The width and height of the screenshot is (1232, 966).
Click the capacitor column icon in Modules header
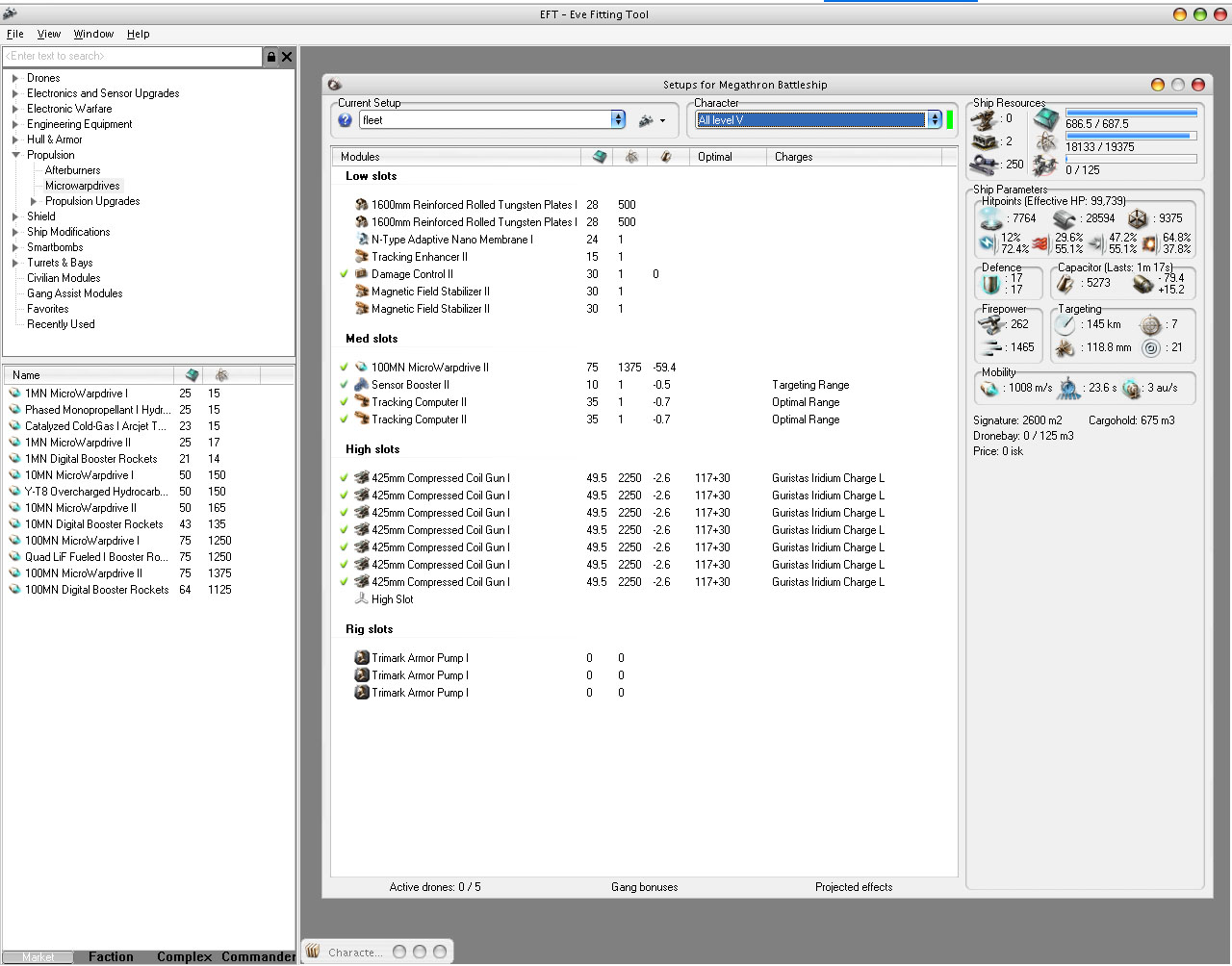coord(665,157)
